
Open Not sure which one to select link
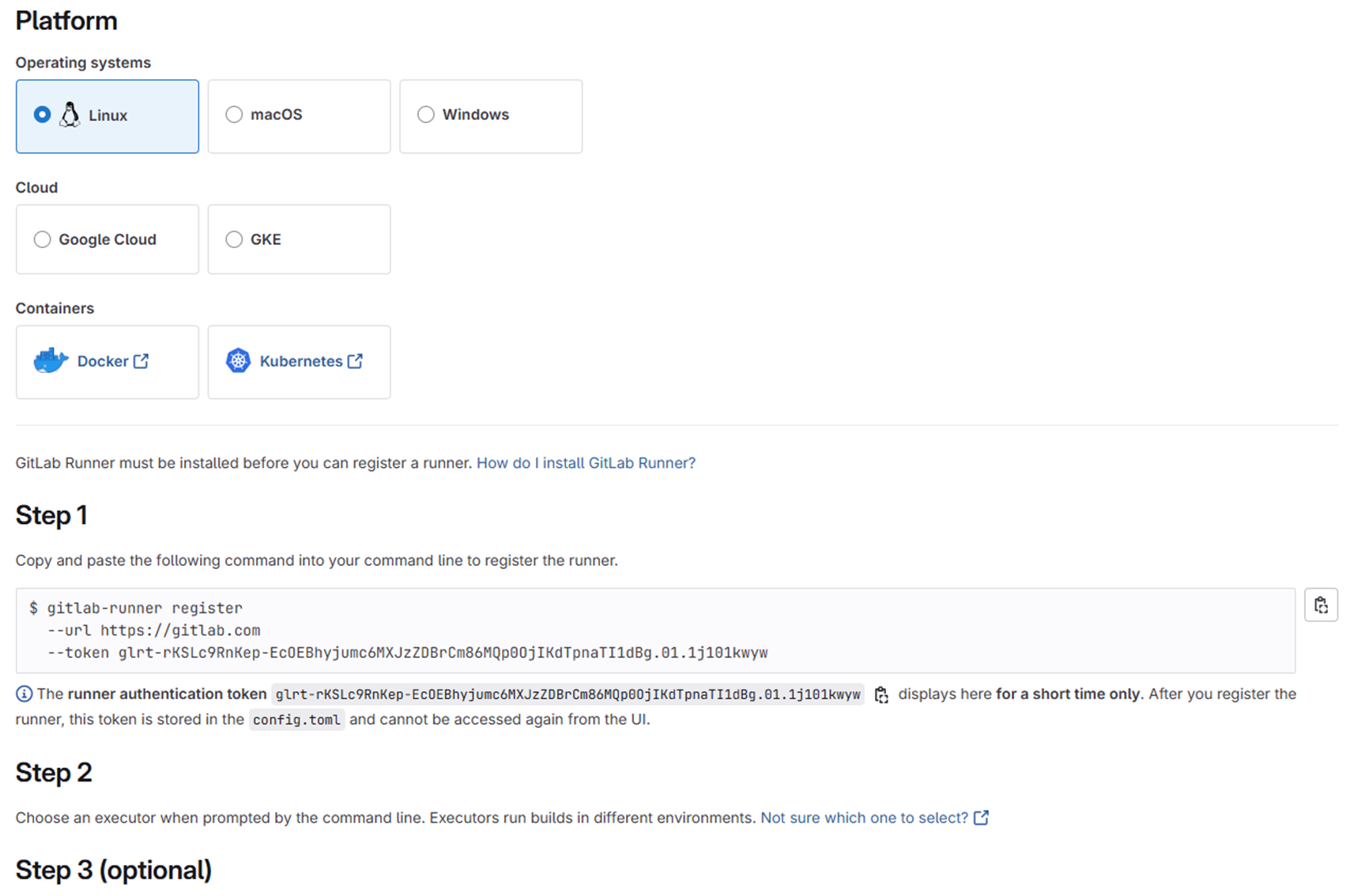pyautogui.click(x=864, y=818)
